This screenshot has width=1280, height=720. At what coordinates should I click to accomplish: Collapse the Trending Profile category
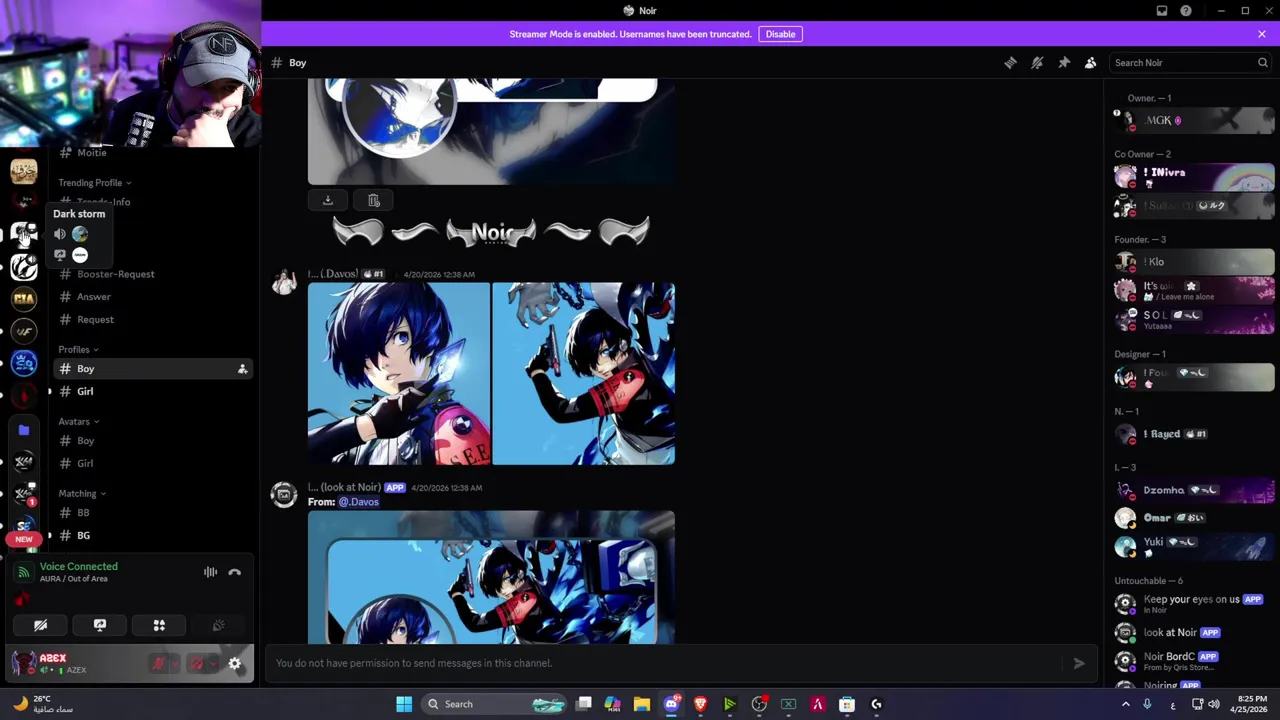click(94, 183)
